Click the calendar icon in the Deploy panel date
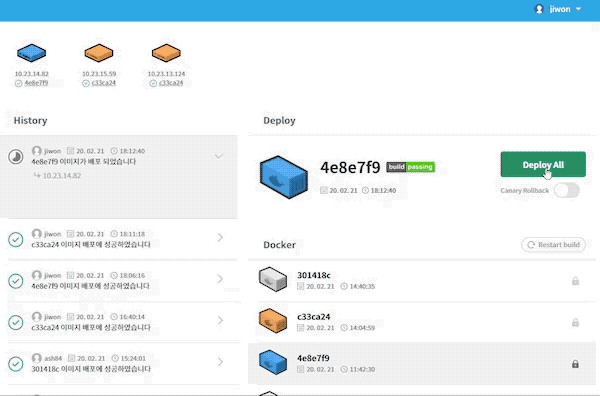 point(323,190)
